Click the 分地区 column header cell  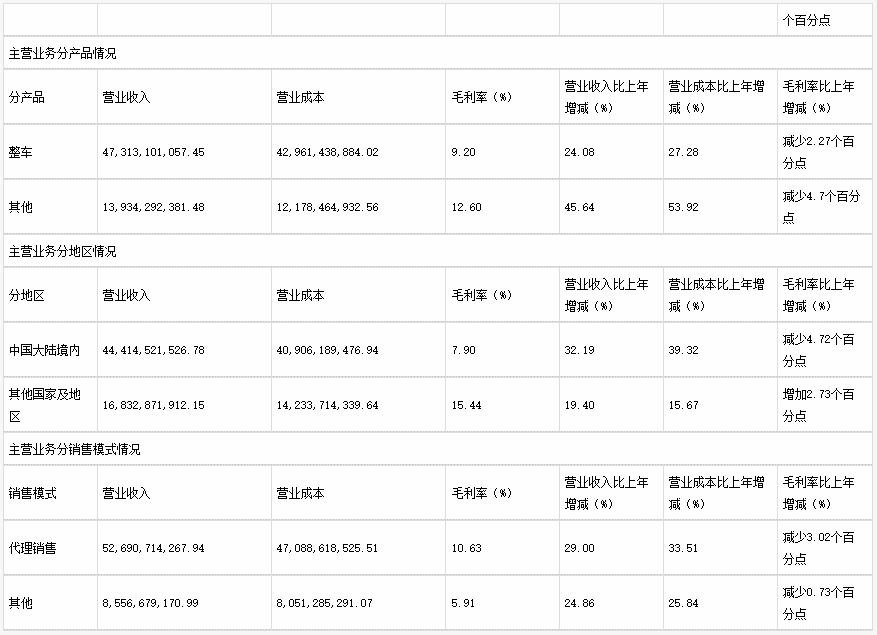[27, 295]
